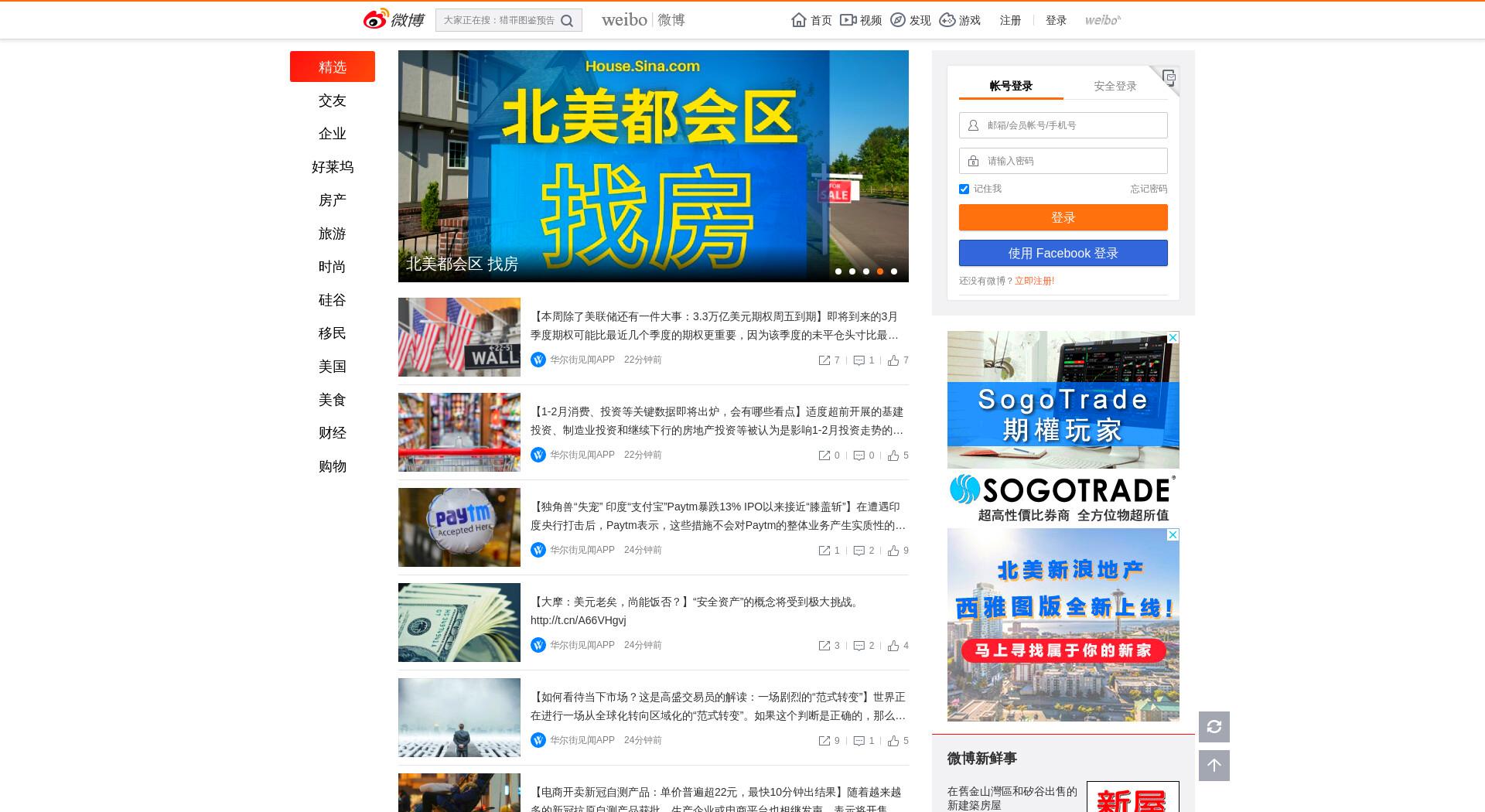Toggle the 记住我 checkbox

(964, 189)
